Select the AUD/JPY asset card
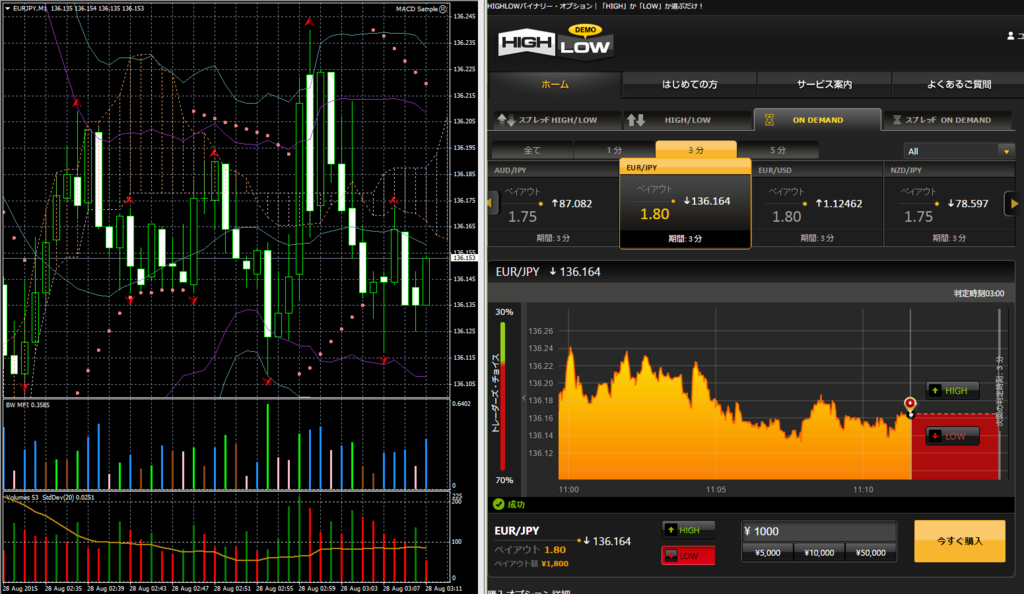Image resolution: width=1024 pixels, height=594 pixels. pos(554,204)
